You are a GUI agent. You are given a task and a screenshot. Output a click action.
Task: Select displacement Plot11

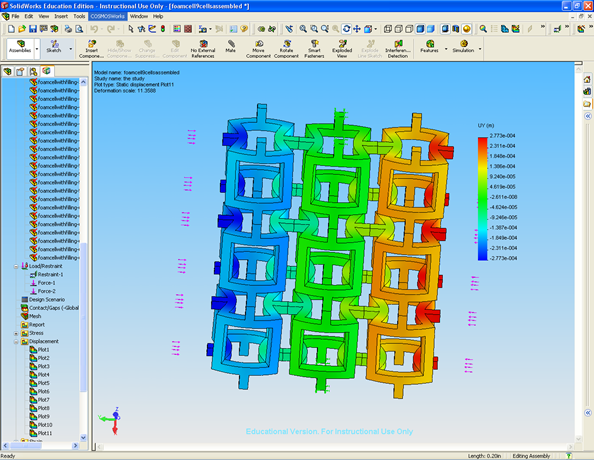point(41,433)
